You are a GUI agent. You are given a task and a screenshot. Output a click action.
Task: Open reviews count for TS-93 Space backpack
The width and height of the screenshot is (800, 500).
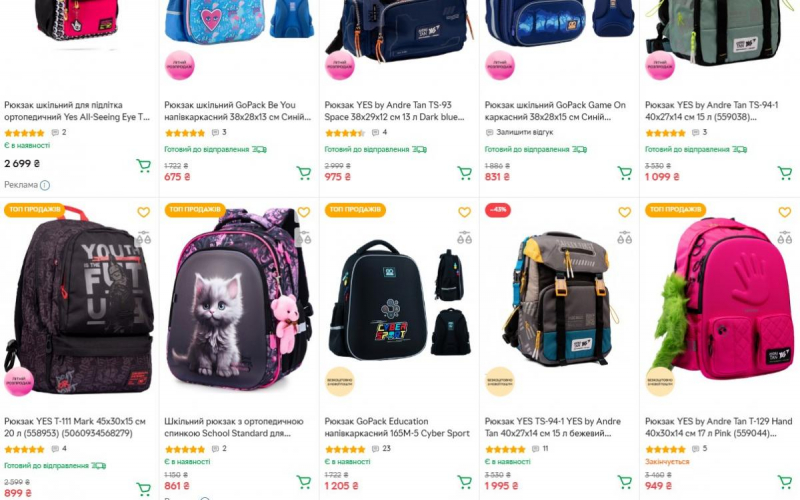pyautogui.click(x=380, y=132)
